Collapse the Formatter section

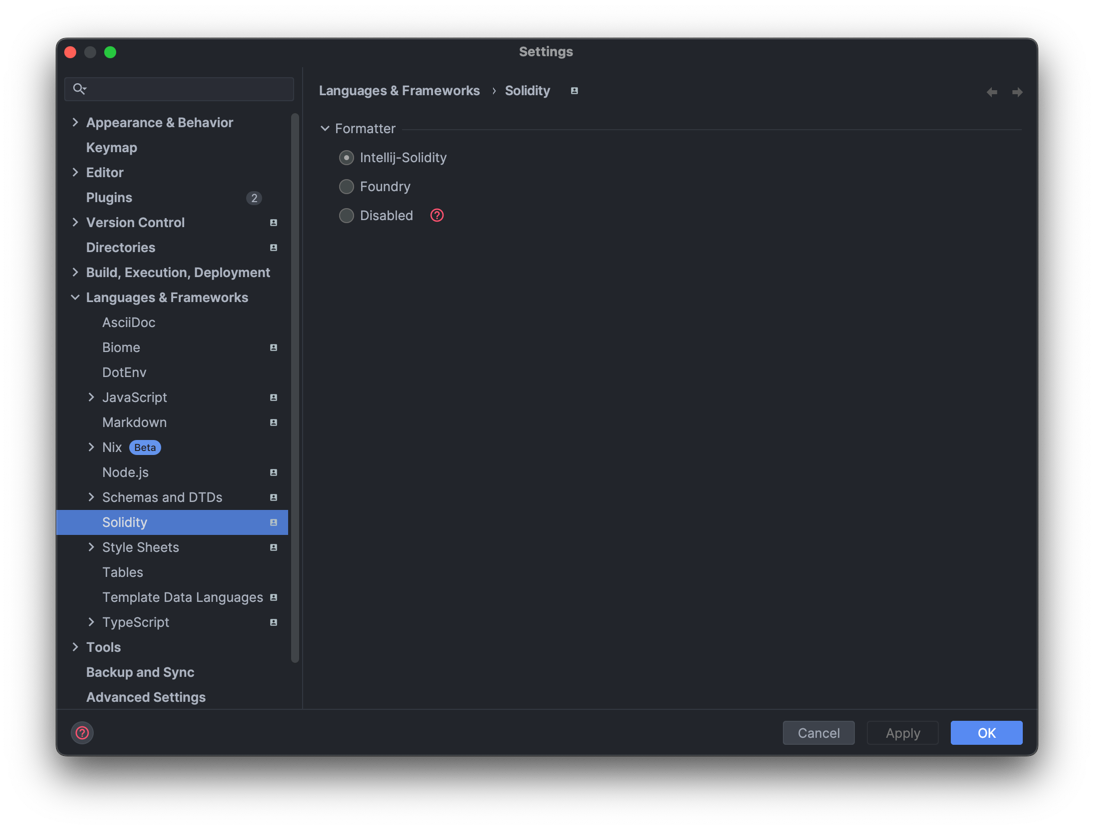(325, 129)
